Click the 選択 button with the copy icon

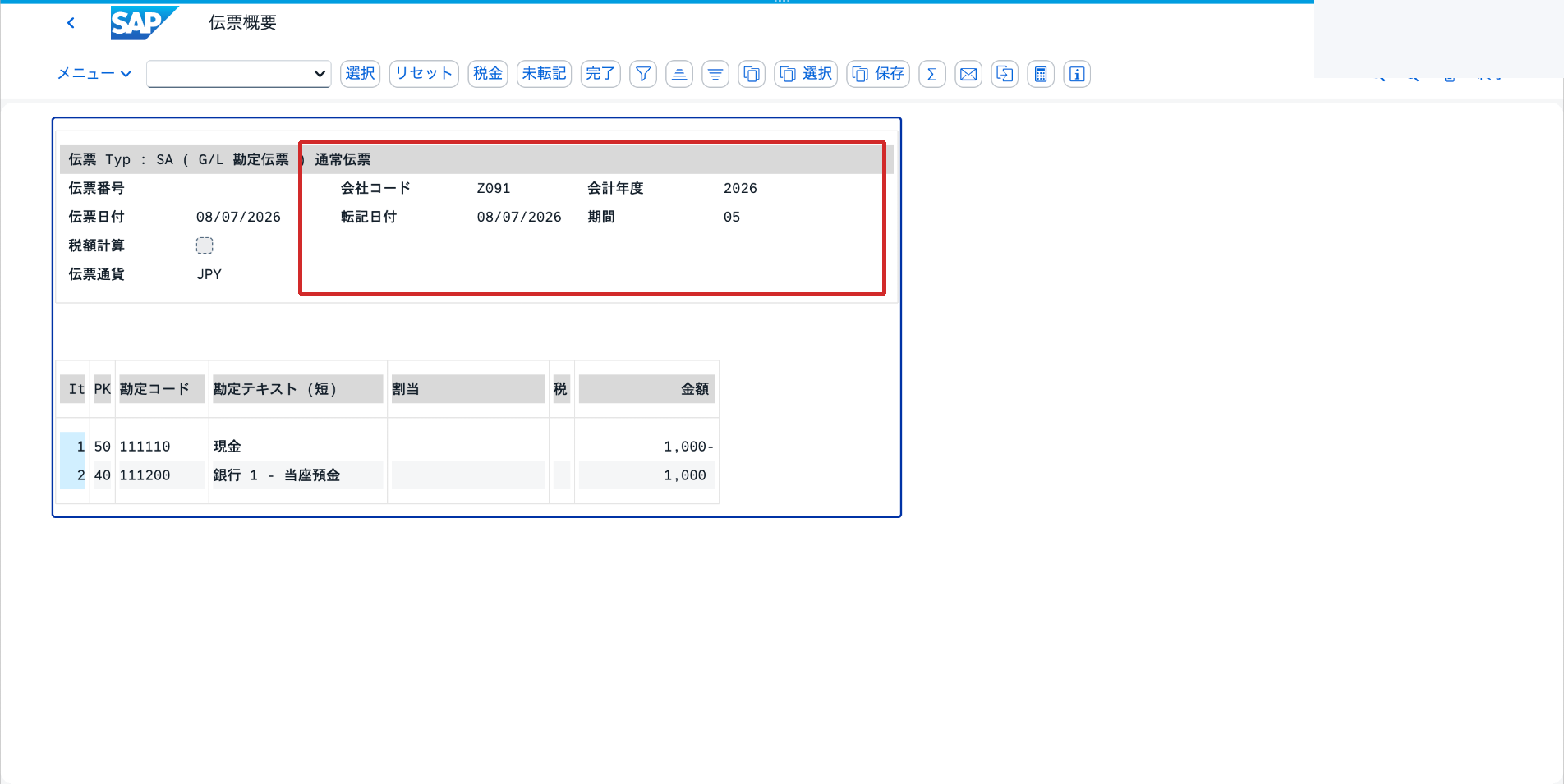(x=806, y=74)
